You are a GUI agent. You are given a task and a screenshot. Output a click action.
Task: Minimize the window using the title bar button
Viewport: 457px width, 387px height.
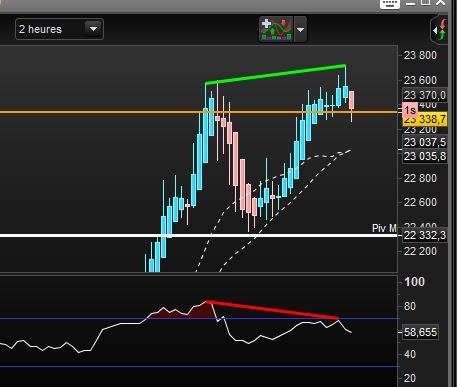click(x=410, y=3)
